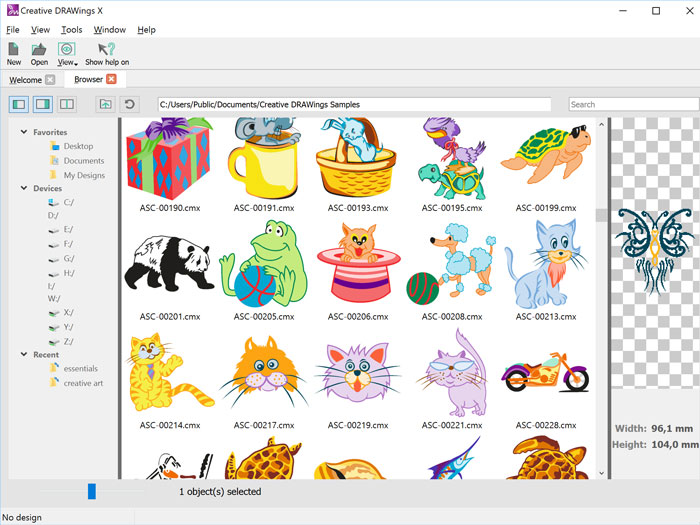Viewport: 700px width, 525px height.
Task: Click the refresh browser icon
Action: pos(129,104)
